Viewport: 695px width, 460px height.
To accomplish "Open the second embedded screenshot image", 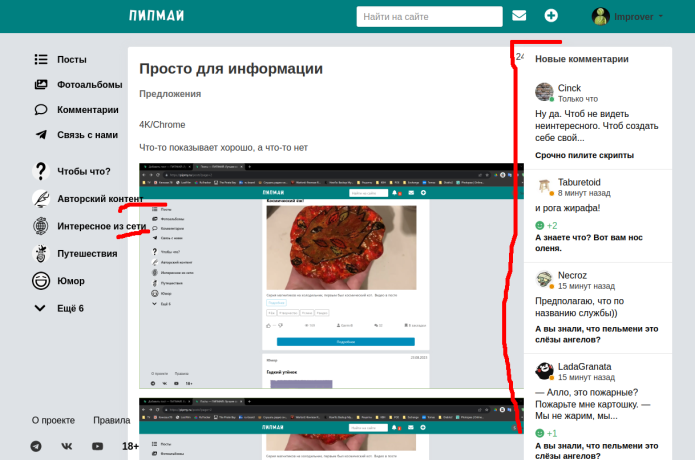I will click(331, 429).
